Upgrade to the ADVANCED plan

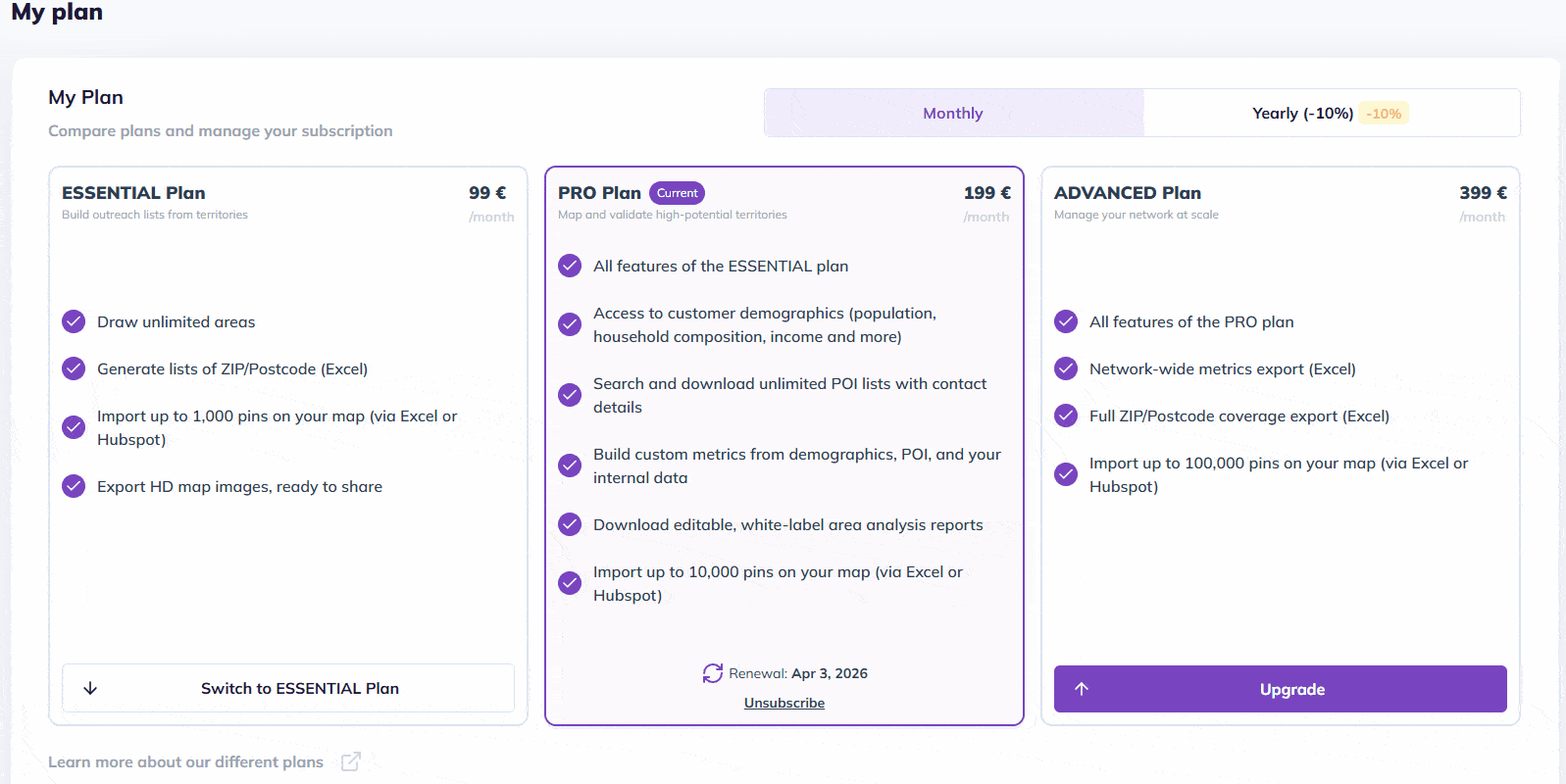(x=1291, y=689)
